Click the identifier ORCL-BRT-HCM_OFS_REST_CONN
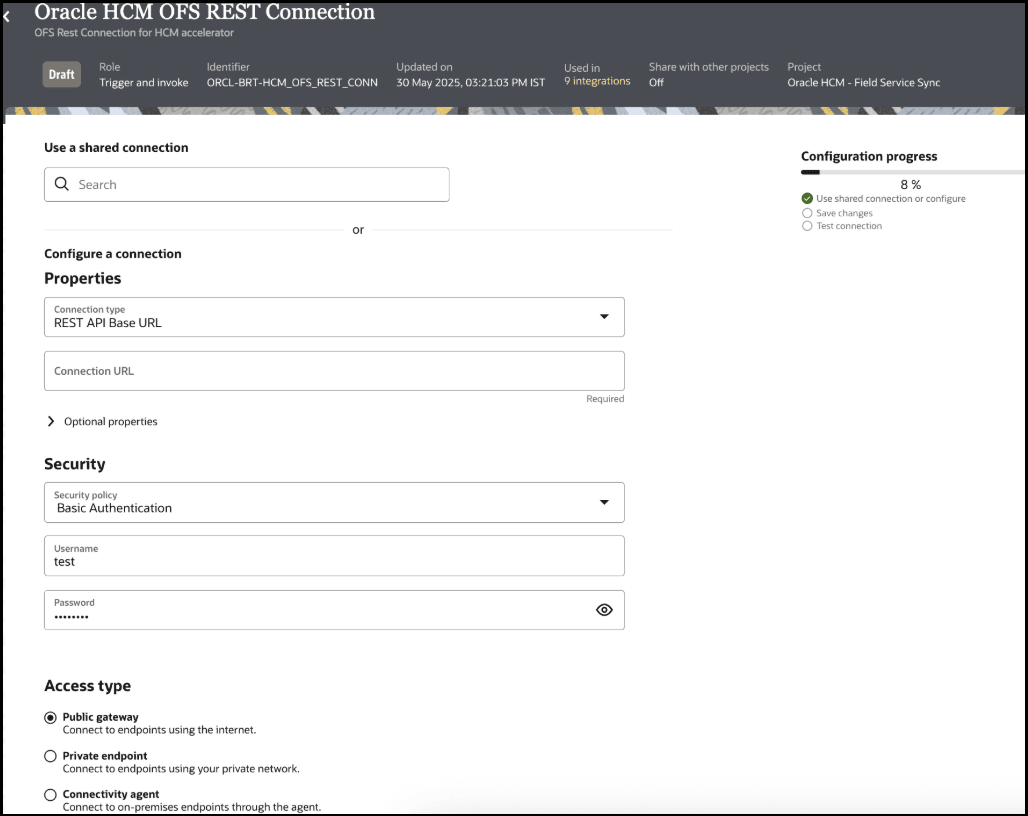Screen dimensions: 1028x816 [x=292, y=83]
